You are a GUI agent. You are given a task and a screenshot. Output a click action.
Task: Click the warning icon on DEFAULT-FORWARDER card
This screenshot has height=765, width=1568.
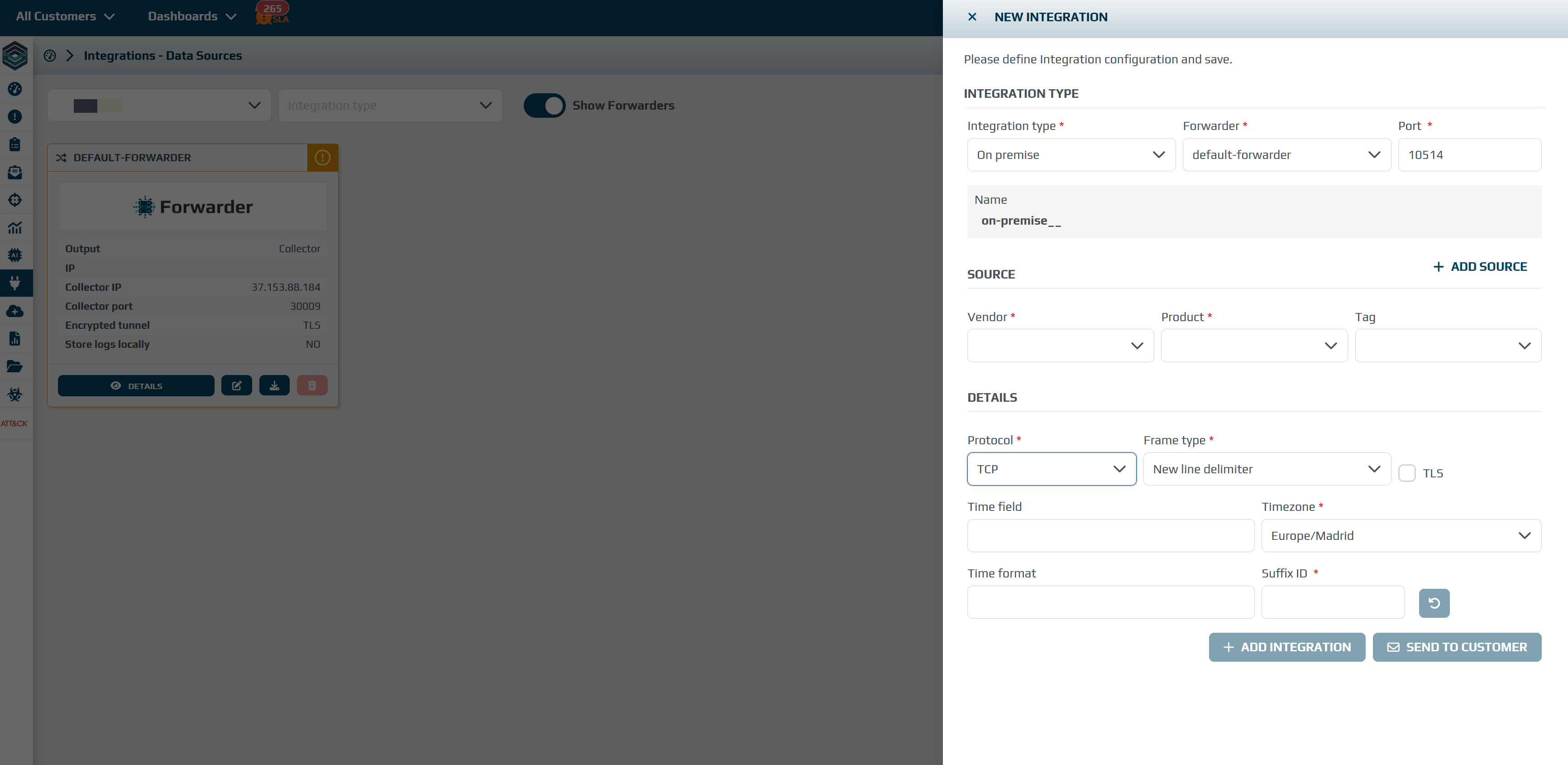(x=322, y=157)
